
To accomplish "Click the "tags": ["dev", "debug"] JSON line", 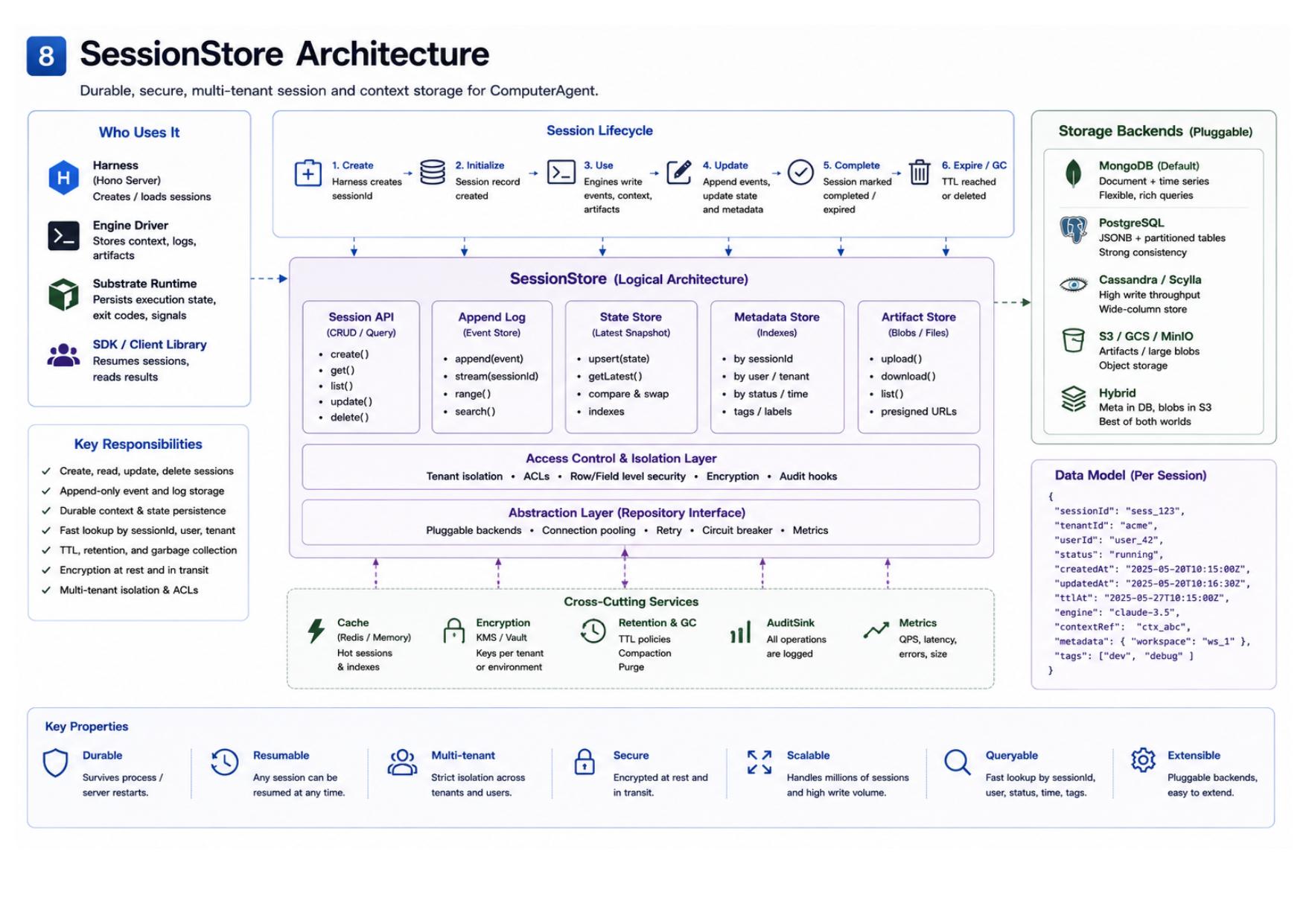I will coord(1124,657).
